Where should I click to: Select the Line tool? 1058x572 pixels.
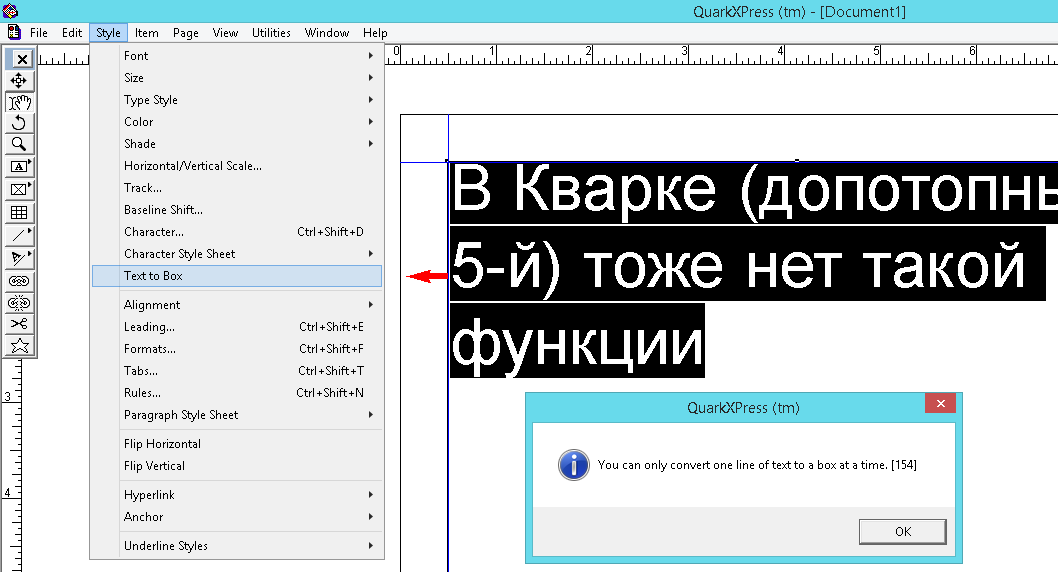(19, 235)
